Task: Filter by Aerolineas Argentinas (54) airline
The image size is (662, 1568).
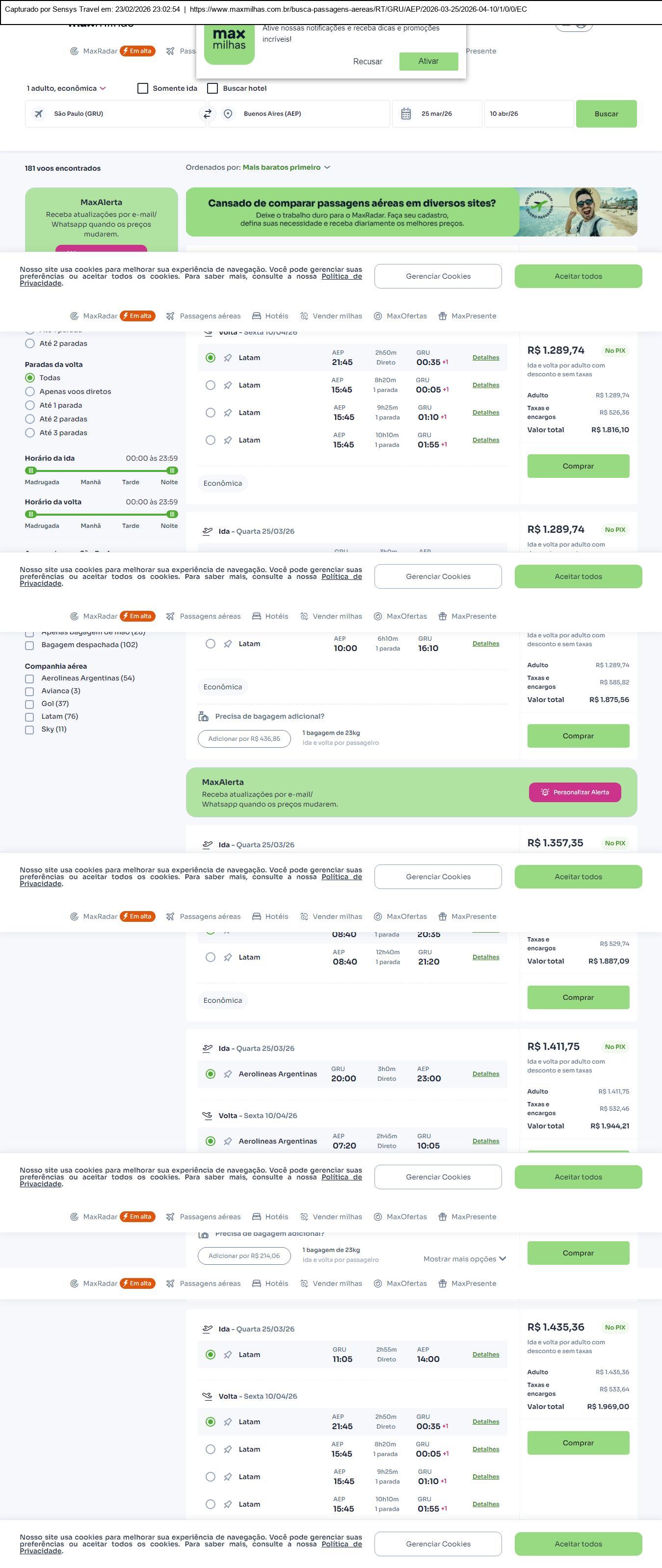Action: point(29,678)
